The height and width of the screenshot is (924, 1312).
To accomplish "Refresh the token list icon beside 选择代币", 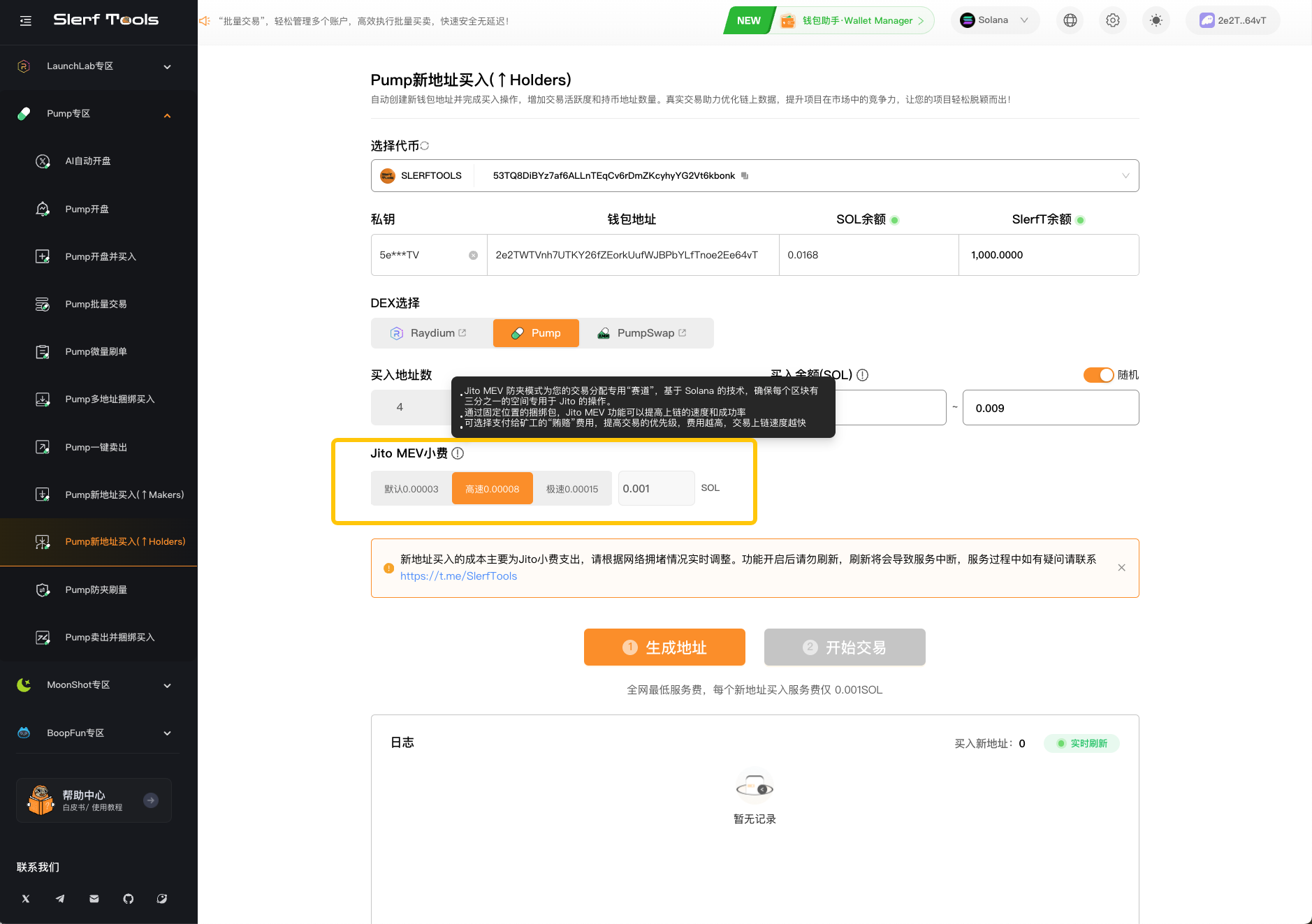I will [x=425, y=146].
